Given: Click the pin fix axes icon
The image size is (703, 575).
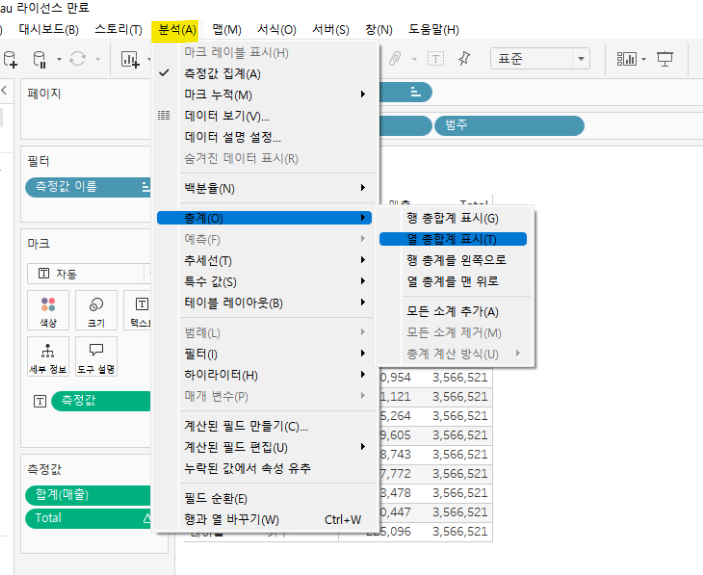Looking at the screenshot, I should click(464, 59).
